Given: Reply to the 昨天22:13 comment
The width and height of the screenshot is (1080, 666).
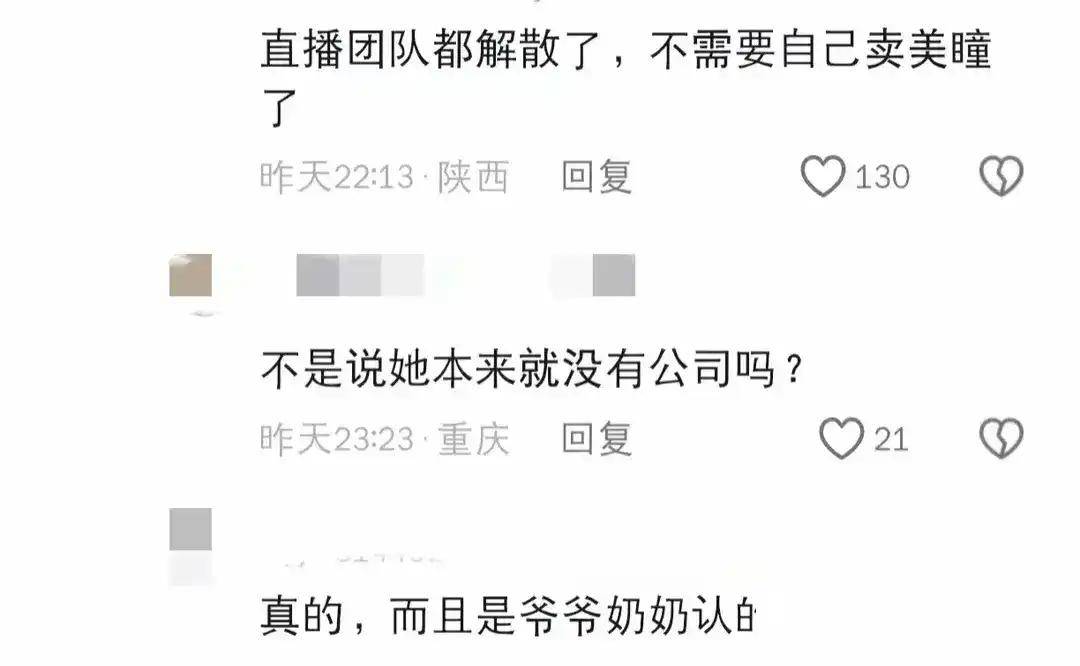Looking at the screenshot, I should (x=596, y=176).
